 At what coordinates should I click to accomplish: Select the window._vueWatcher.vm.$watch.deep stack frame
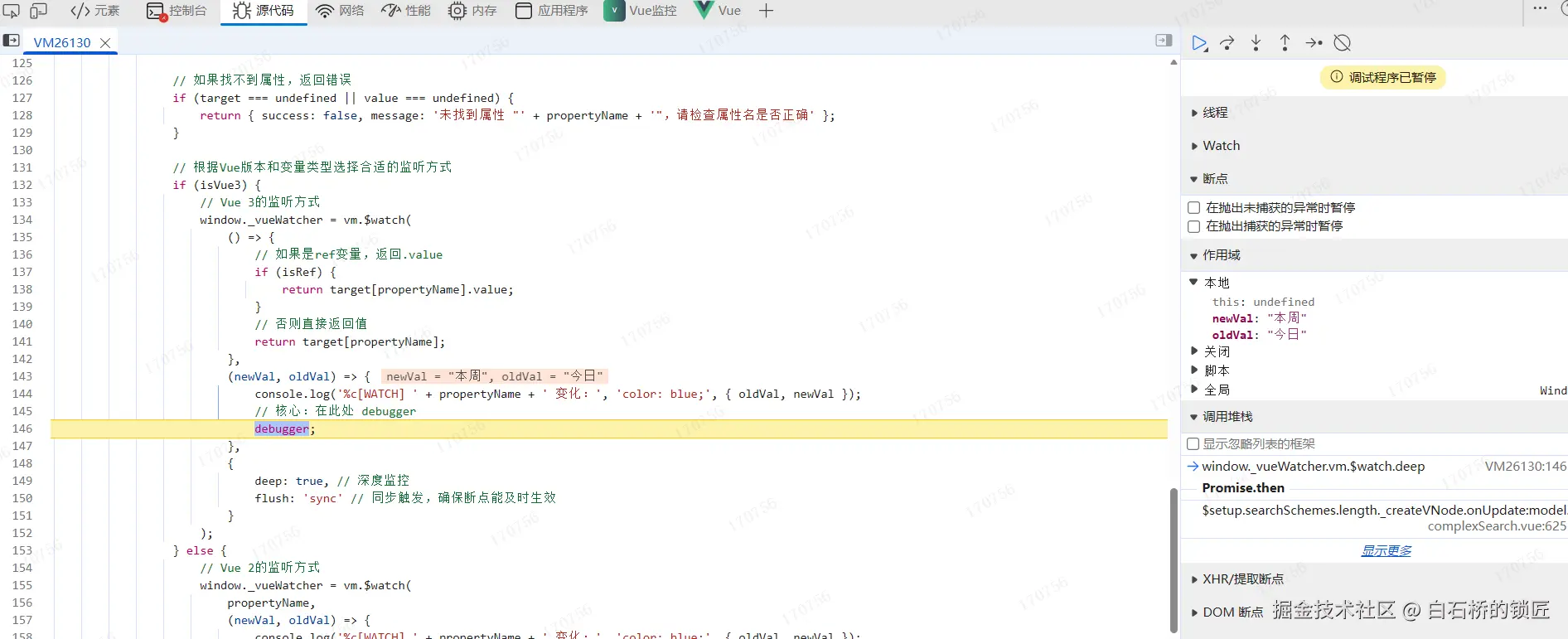click(1314, 467)
